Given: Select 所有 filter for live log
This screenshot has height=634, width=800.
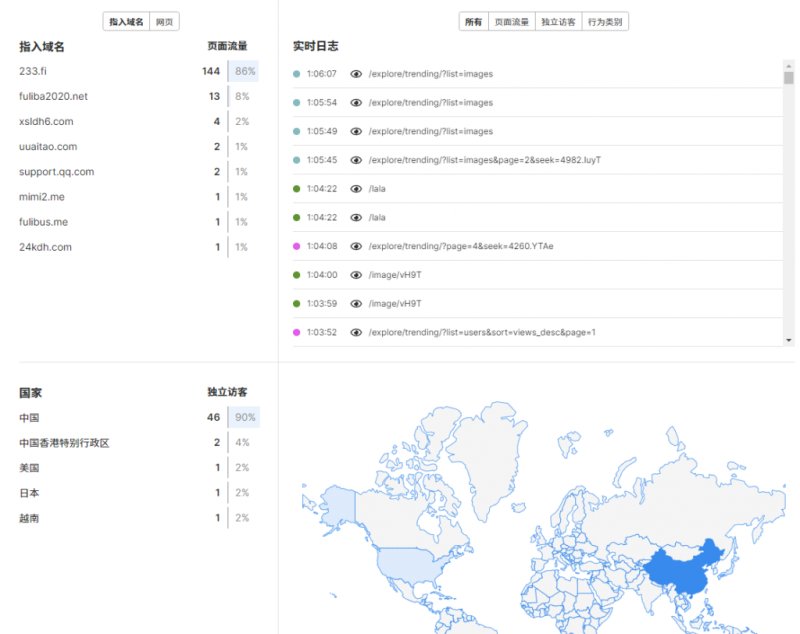Looking at the screenshot, I should [x=473, y=22].
